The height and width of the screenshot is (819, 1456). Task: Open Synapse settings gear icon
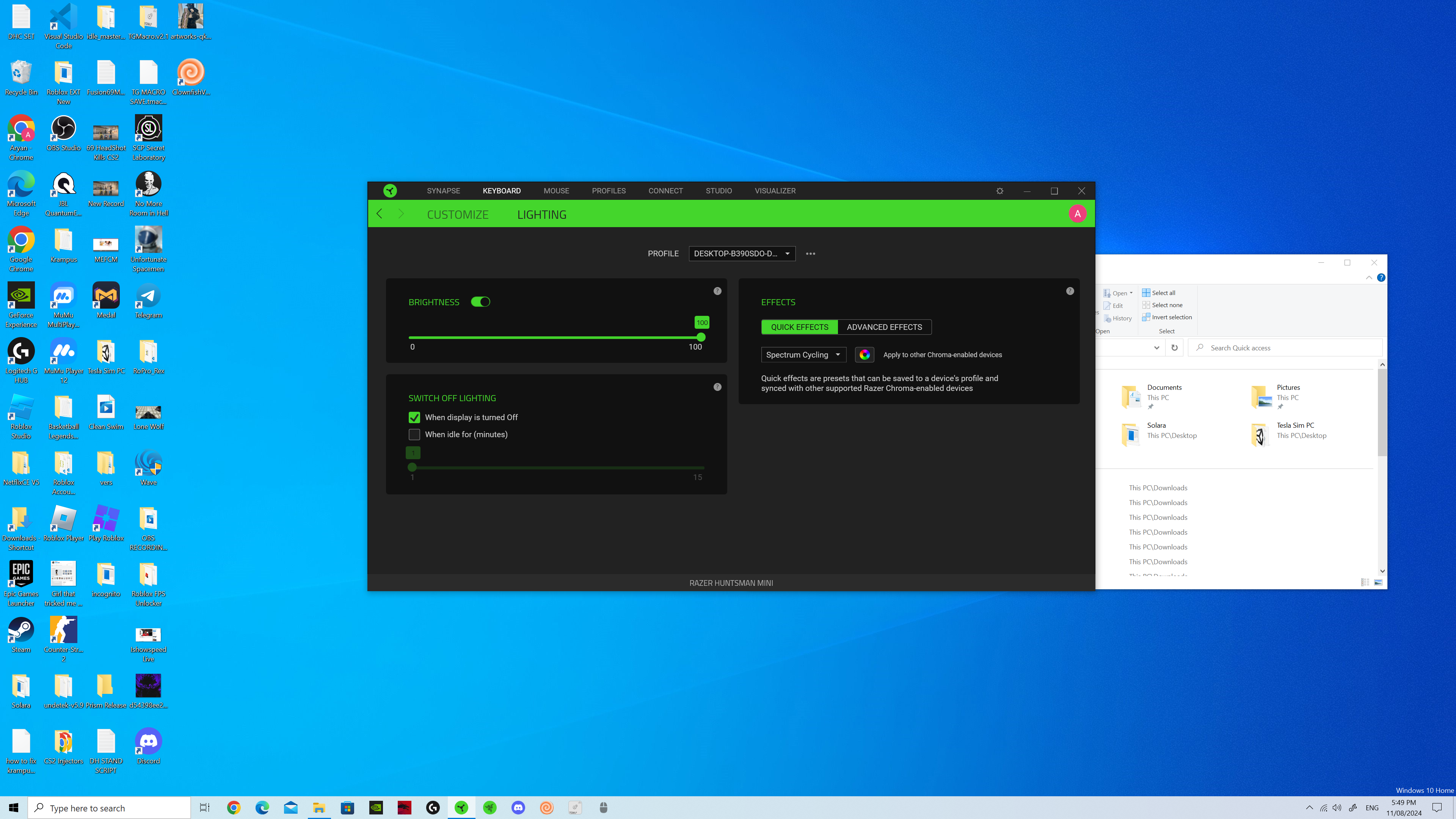click(x=999, y=191)
